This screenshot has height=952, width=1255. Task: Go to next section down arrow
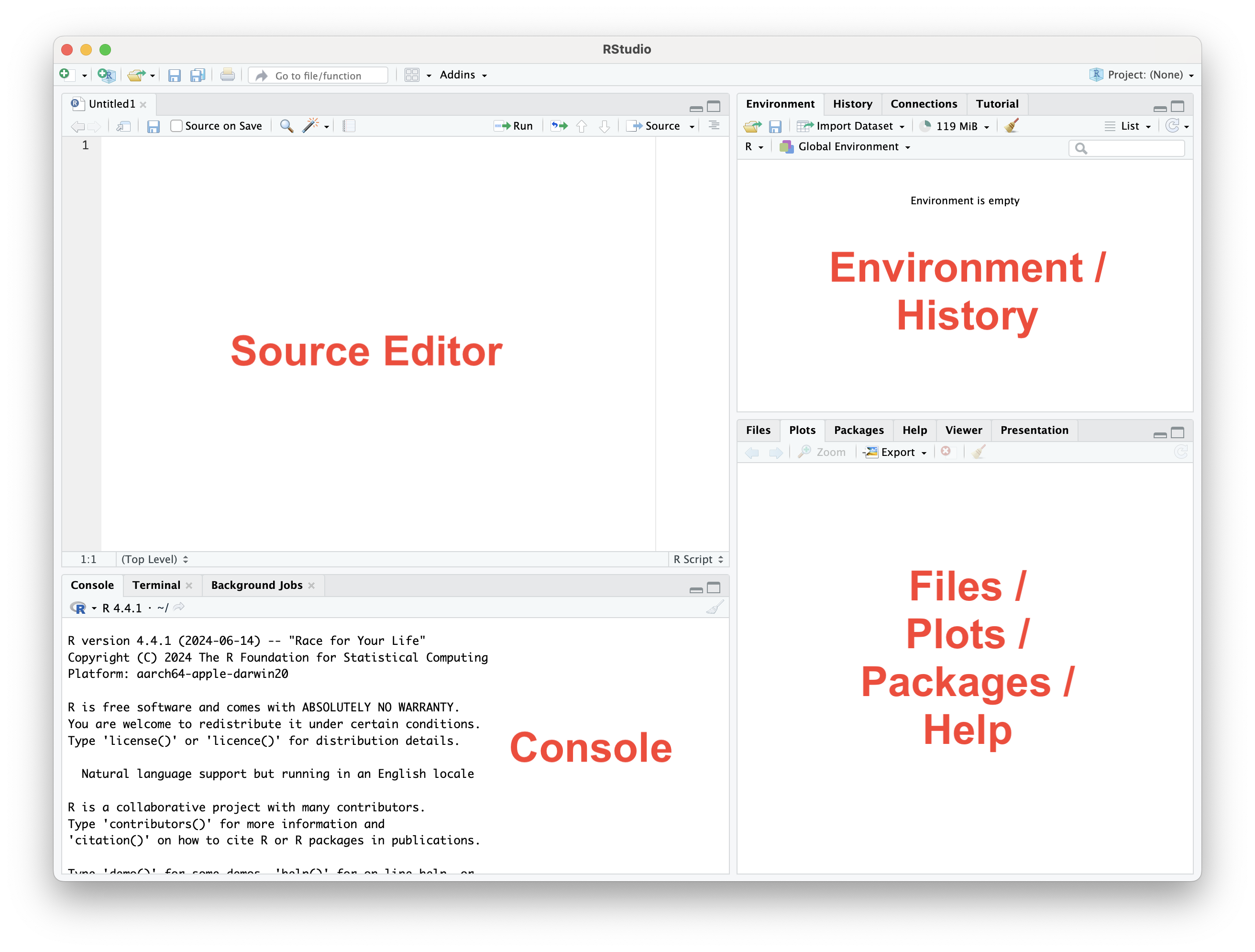click(x=604, y=126)
